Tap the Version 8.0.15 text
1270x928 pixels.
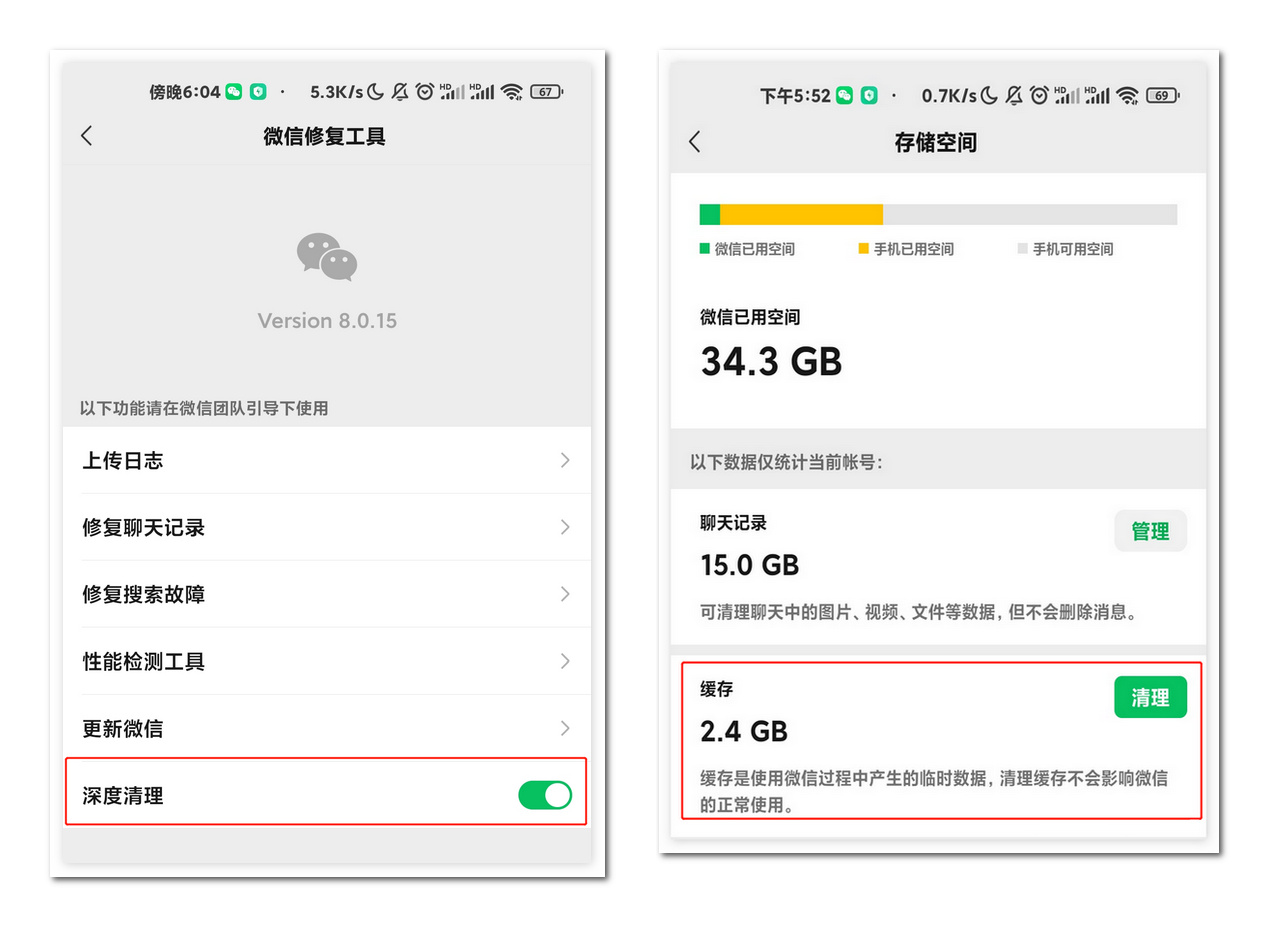tap(327, 321)
